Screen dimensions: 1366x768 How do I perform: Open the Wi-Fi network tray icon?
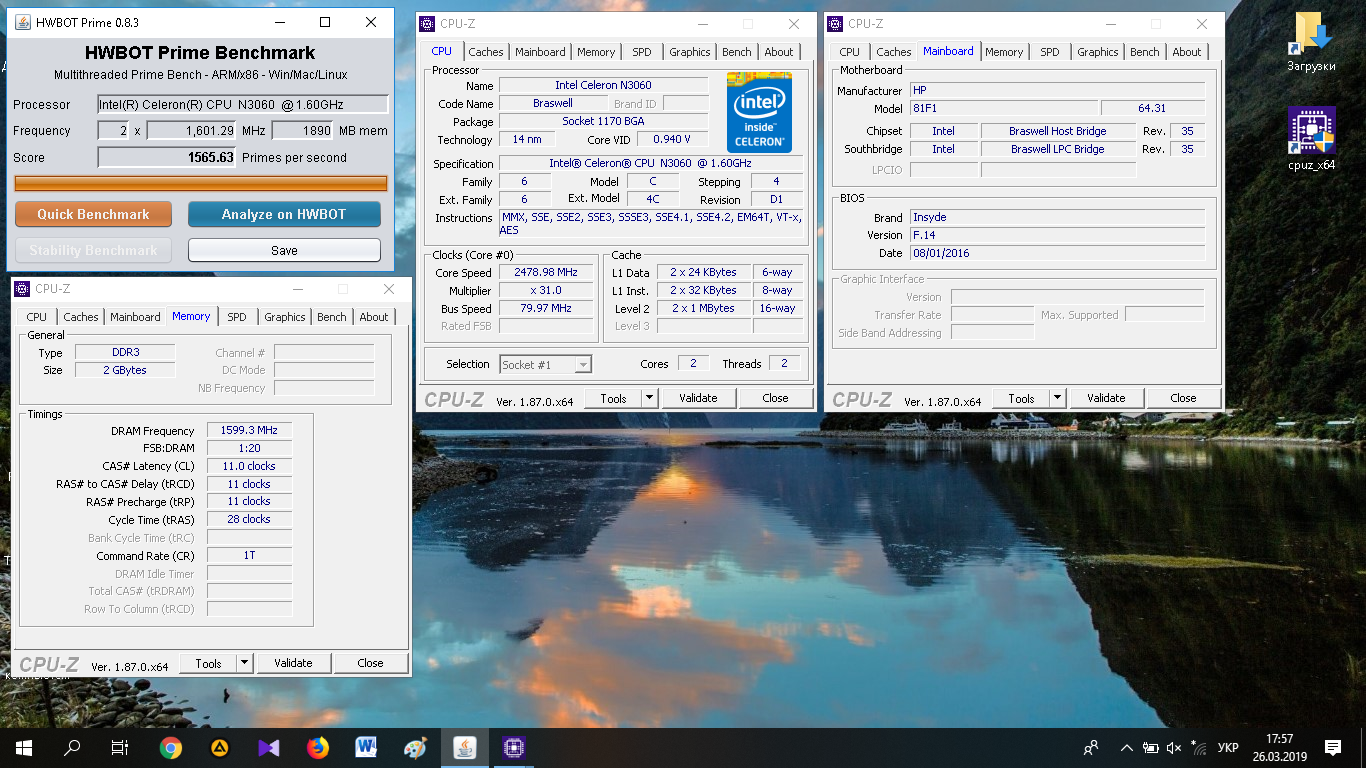tap(1197, 747)
